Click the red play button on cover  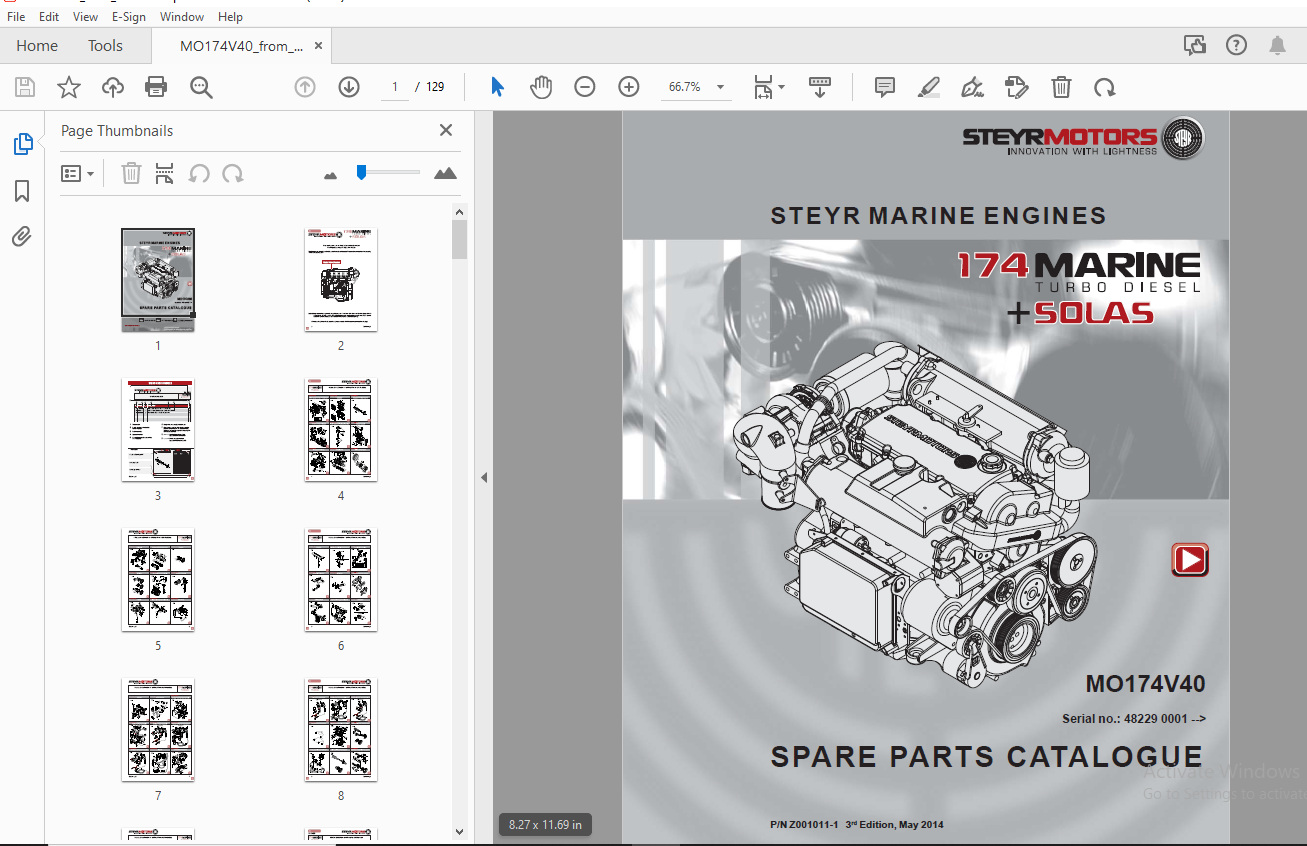1190,560
